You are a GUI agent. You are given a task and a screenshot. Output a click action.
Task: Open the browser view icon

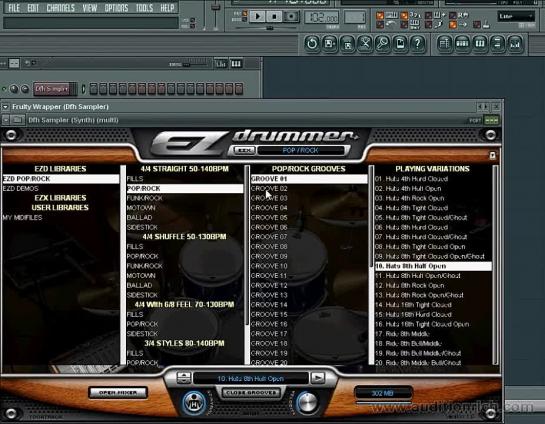(497, 44)
